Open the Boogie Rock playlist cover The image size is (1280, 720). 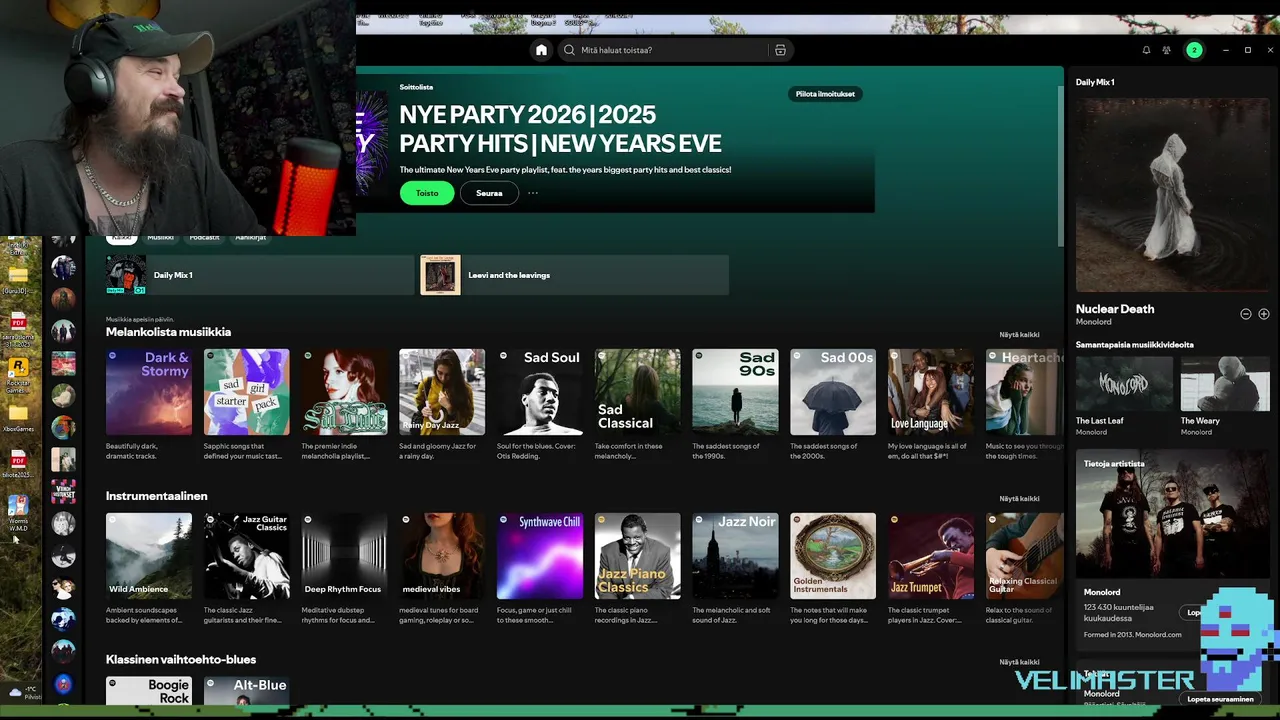(149, 690)
